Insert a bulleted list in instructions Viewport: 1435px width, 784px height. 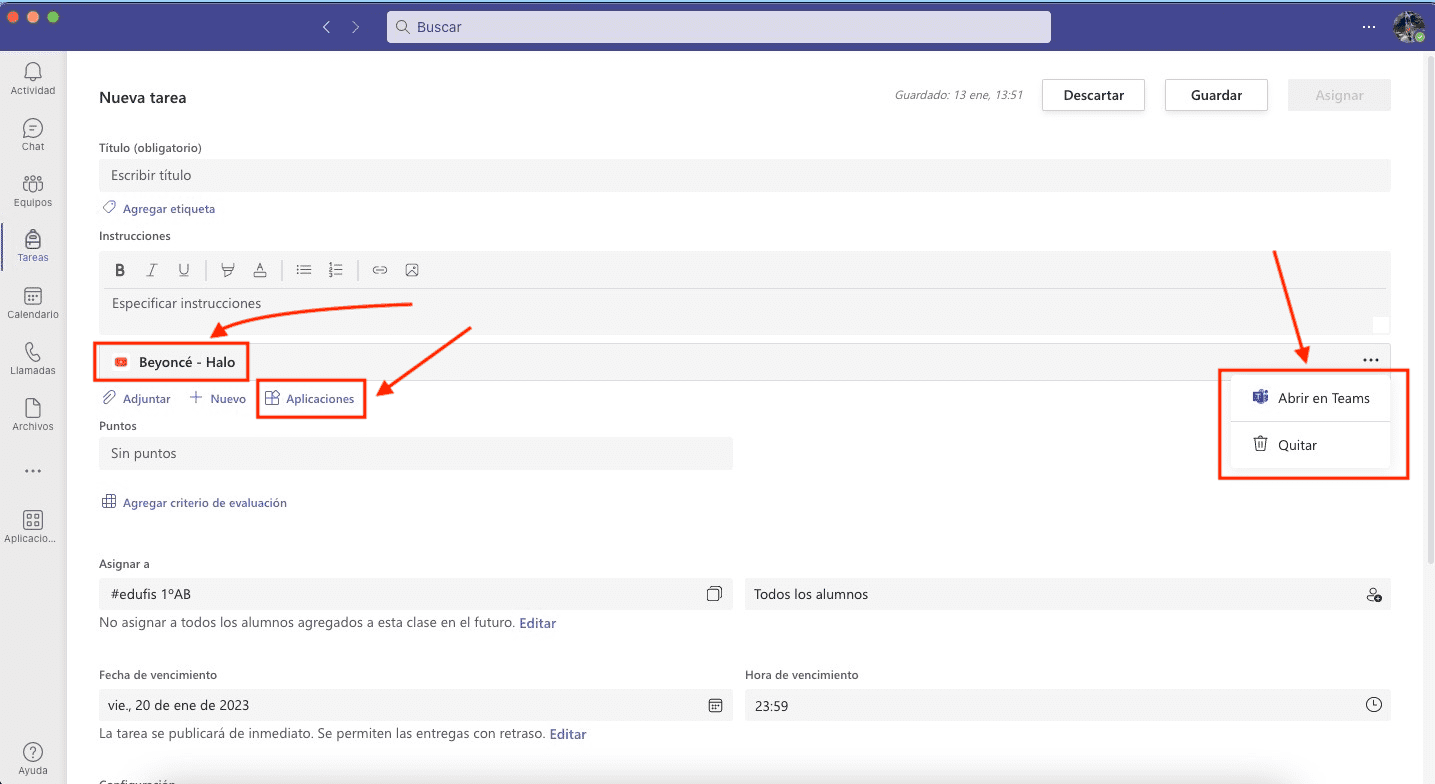click(304, 270)
